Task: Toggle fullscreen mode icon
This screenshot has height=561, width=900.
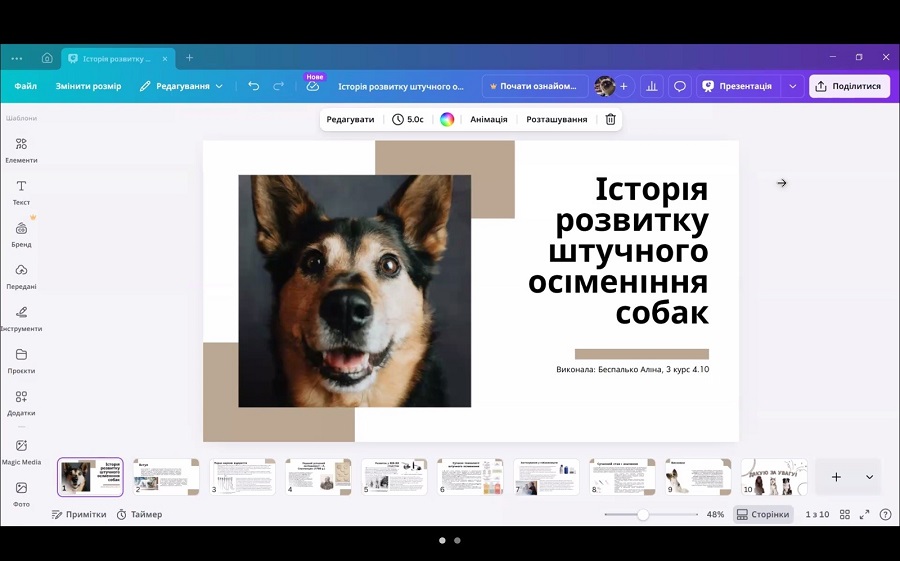Action: [x=864, y=514]
